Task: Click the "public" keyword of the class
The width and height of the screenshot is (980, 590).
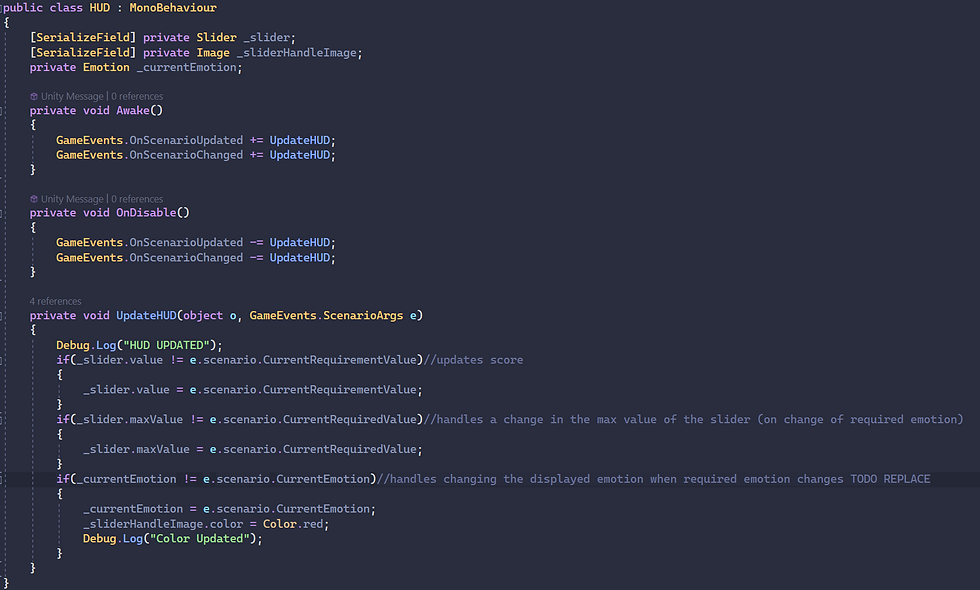Action: tap(22, 8)
